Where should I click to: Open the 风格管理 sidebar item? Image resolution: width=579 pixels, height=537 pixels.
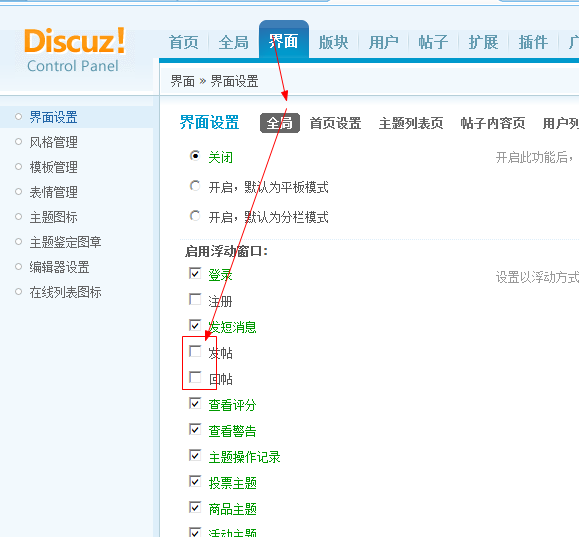click(54, 142)
